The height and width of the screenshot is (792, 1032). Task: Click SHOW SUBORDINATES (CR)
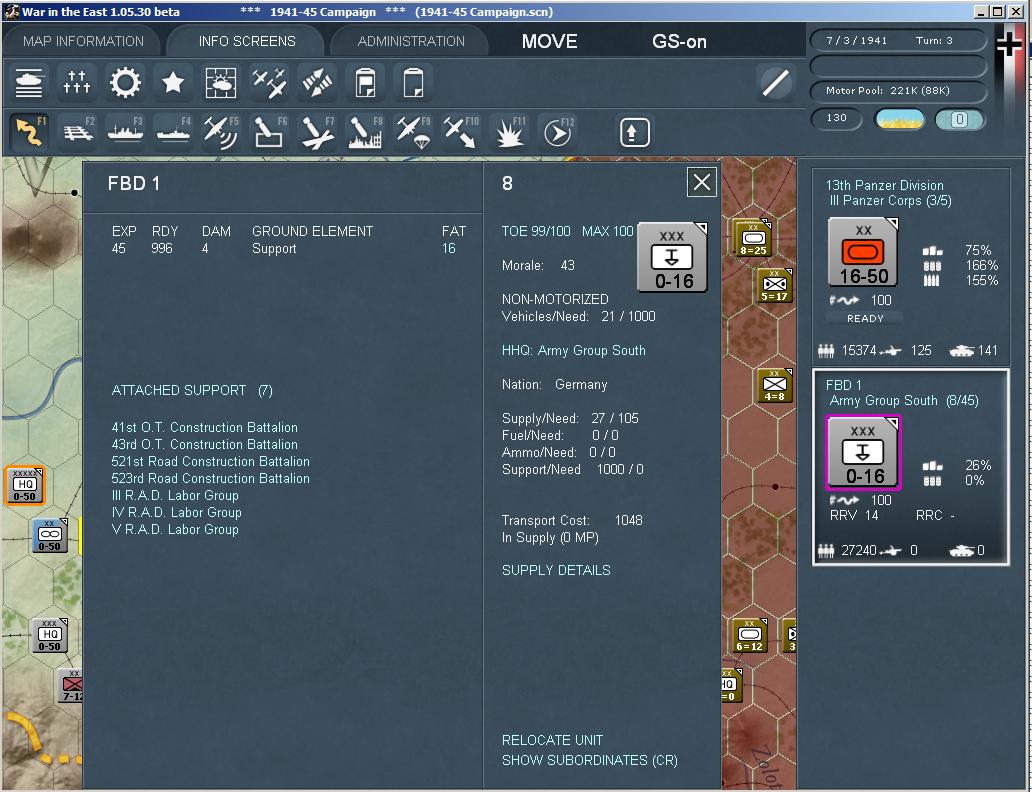pyautogui.click(x=590, y=760)
